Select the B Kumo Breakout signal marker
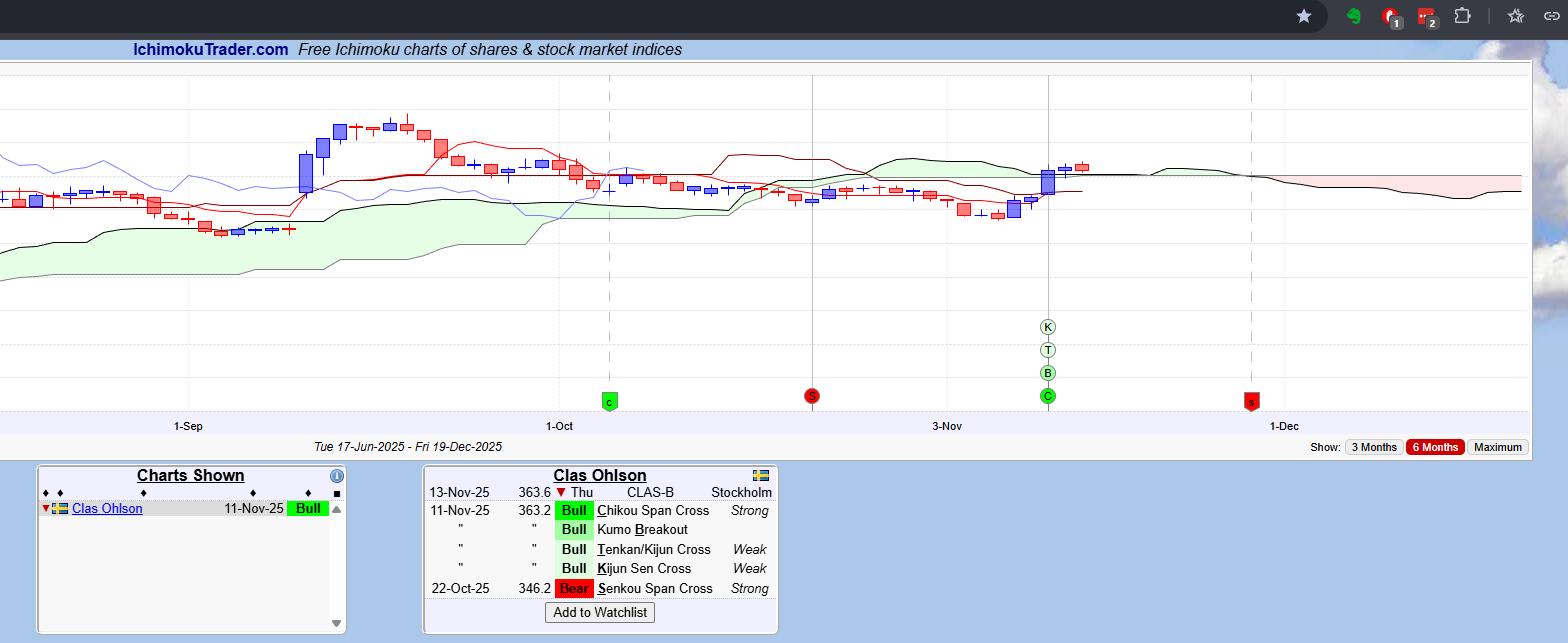The width and height of the screenshot is (1568, 643). [x=1048, y=373]
